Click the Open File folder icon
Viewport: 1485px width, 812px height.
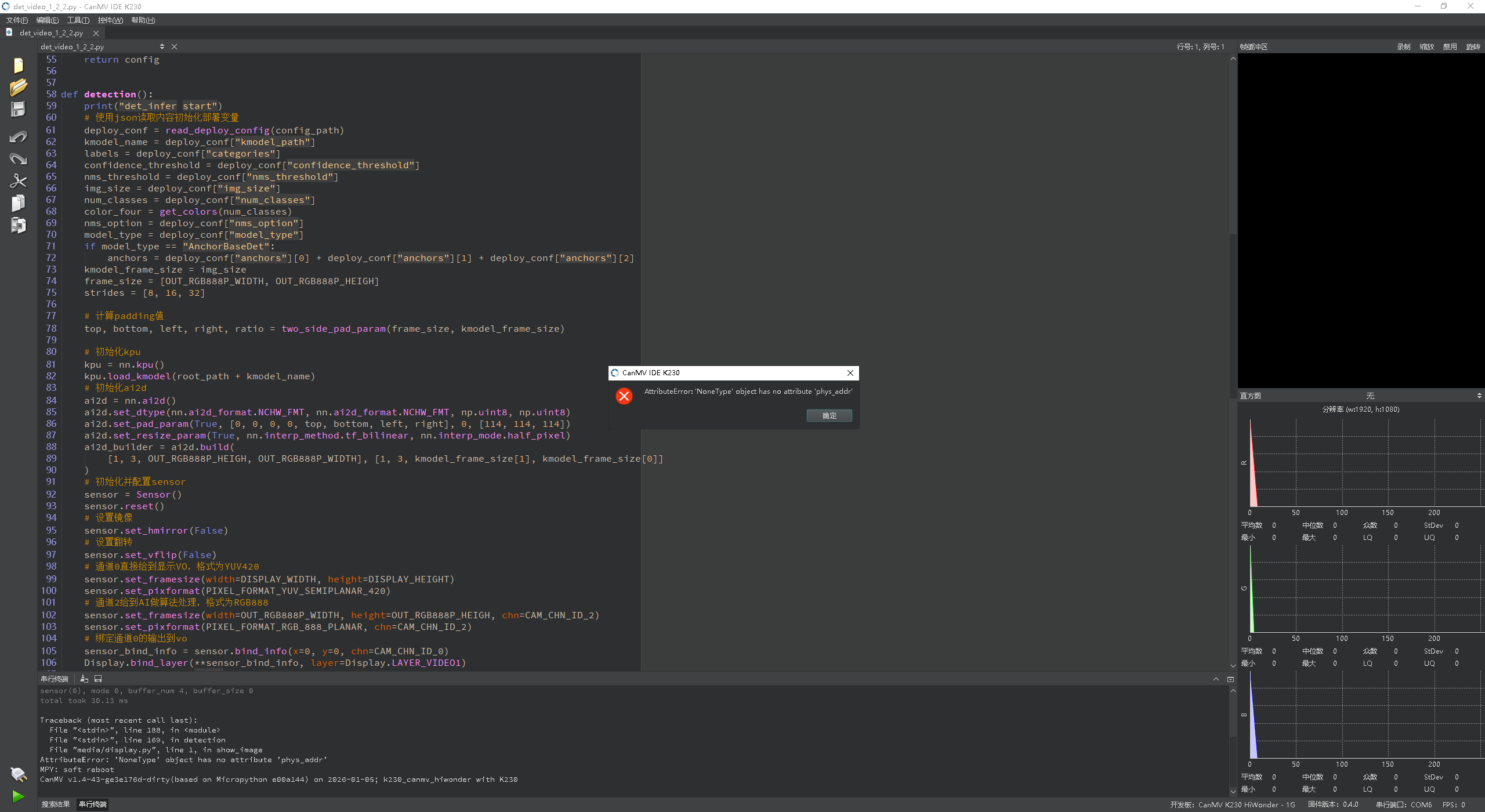point(18,88)
